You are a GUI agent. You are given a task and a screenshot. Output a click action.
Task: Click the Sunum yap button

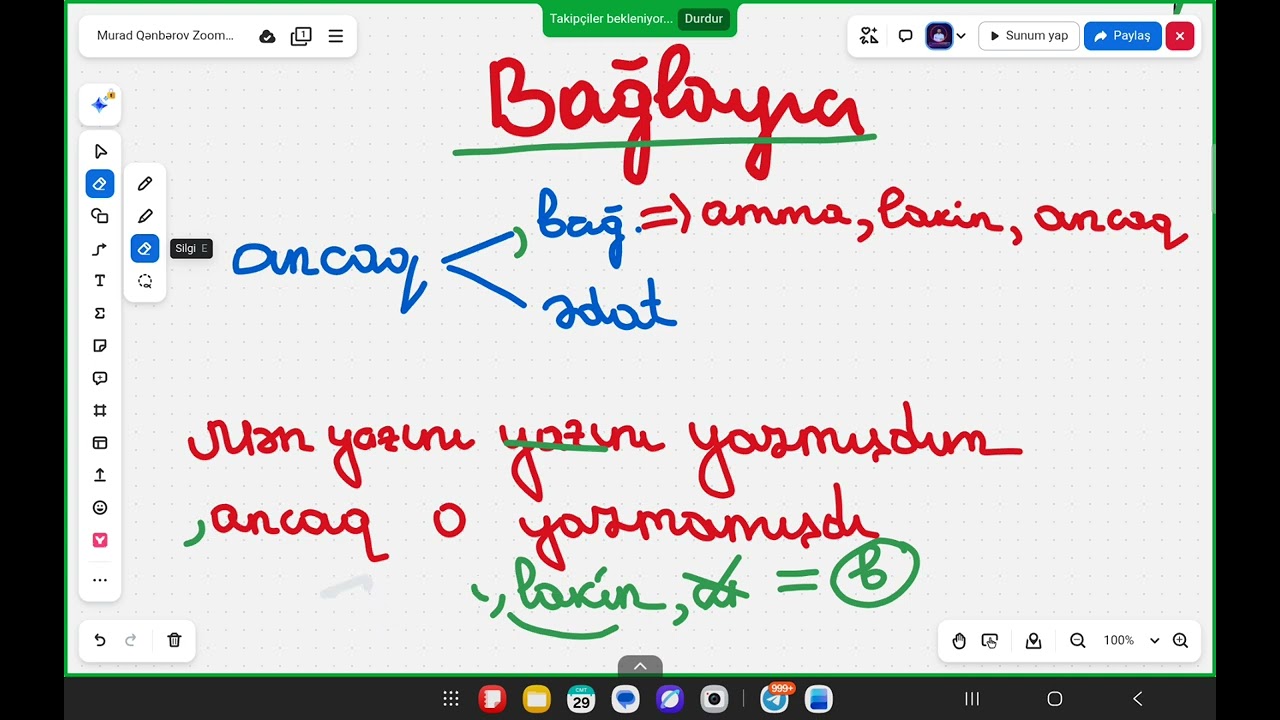1028,36
